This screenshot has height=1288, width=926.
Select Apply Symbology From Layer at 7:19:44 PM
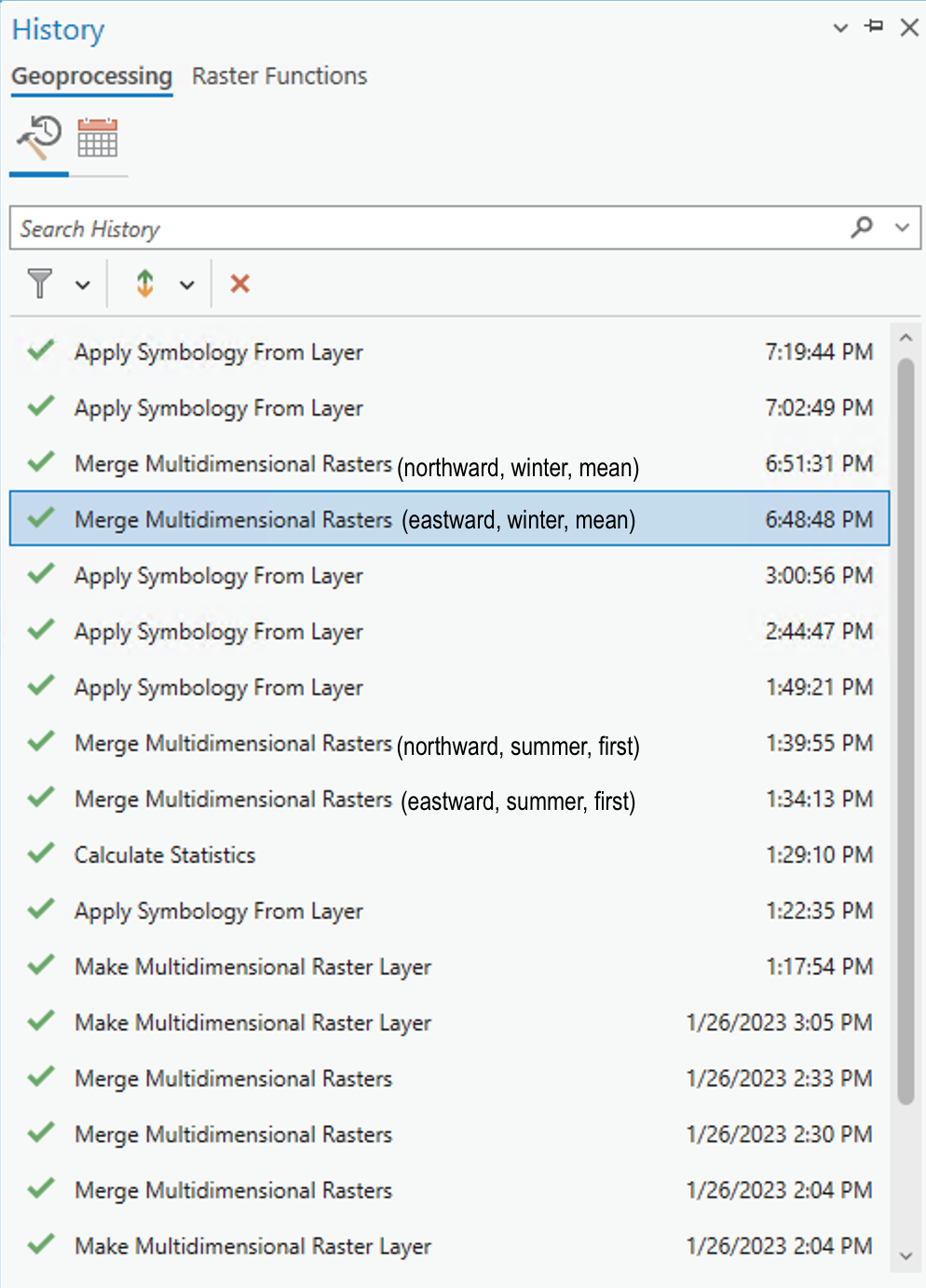pos(450,351)
